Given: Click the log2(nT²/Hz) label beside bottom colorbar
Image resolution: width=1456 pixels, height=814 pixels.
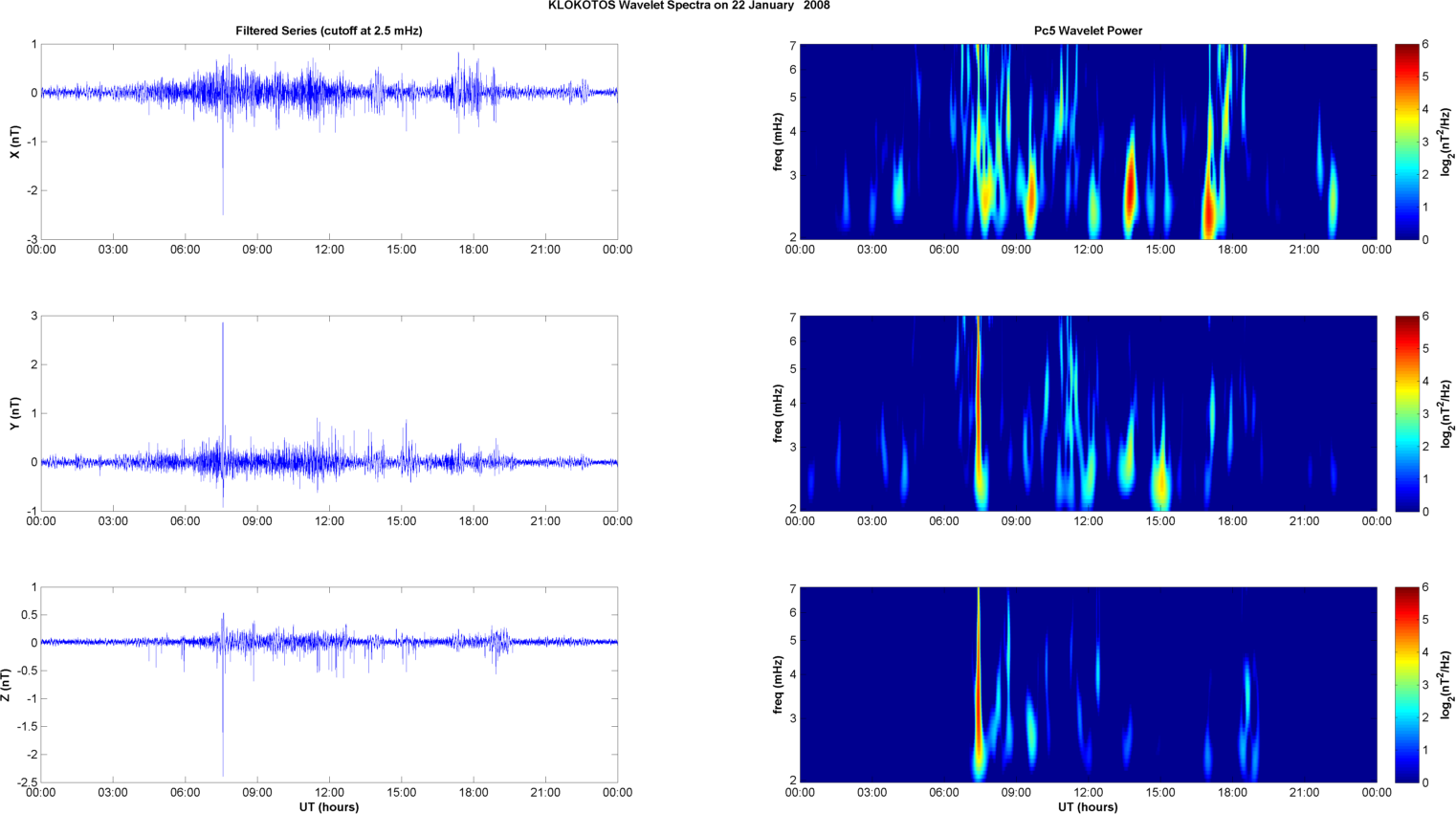Looking at the screenshot, I should (x=1447, y=685).
